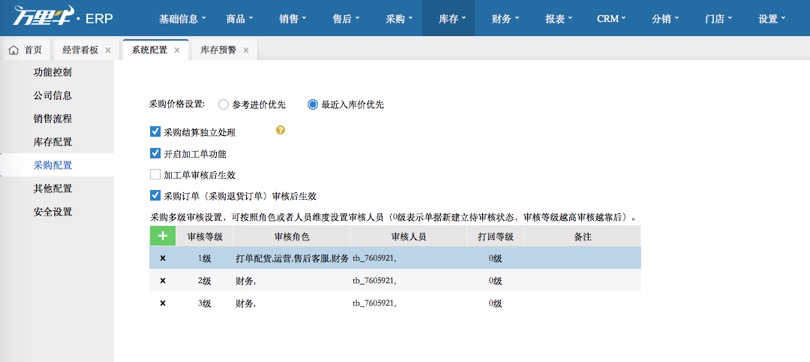Click the 打回等级 column header
The image size is (810, 362).
[x=495, y=237]
